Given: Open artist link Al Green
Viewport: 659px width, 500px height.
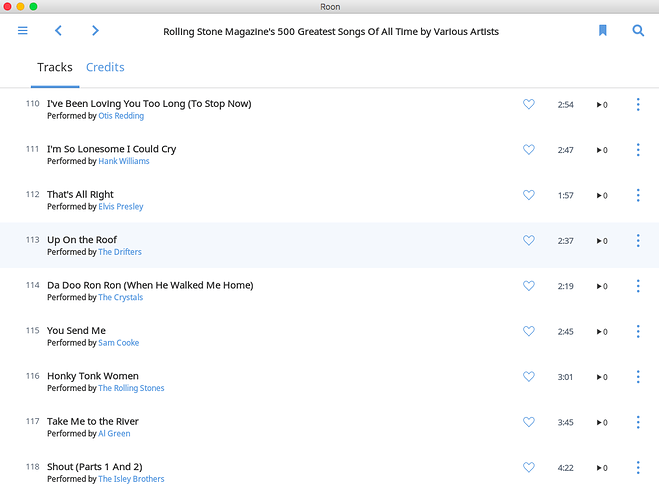Looking at the screenshot, I should pyautogui.click(x=114, y=434).
